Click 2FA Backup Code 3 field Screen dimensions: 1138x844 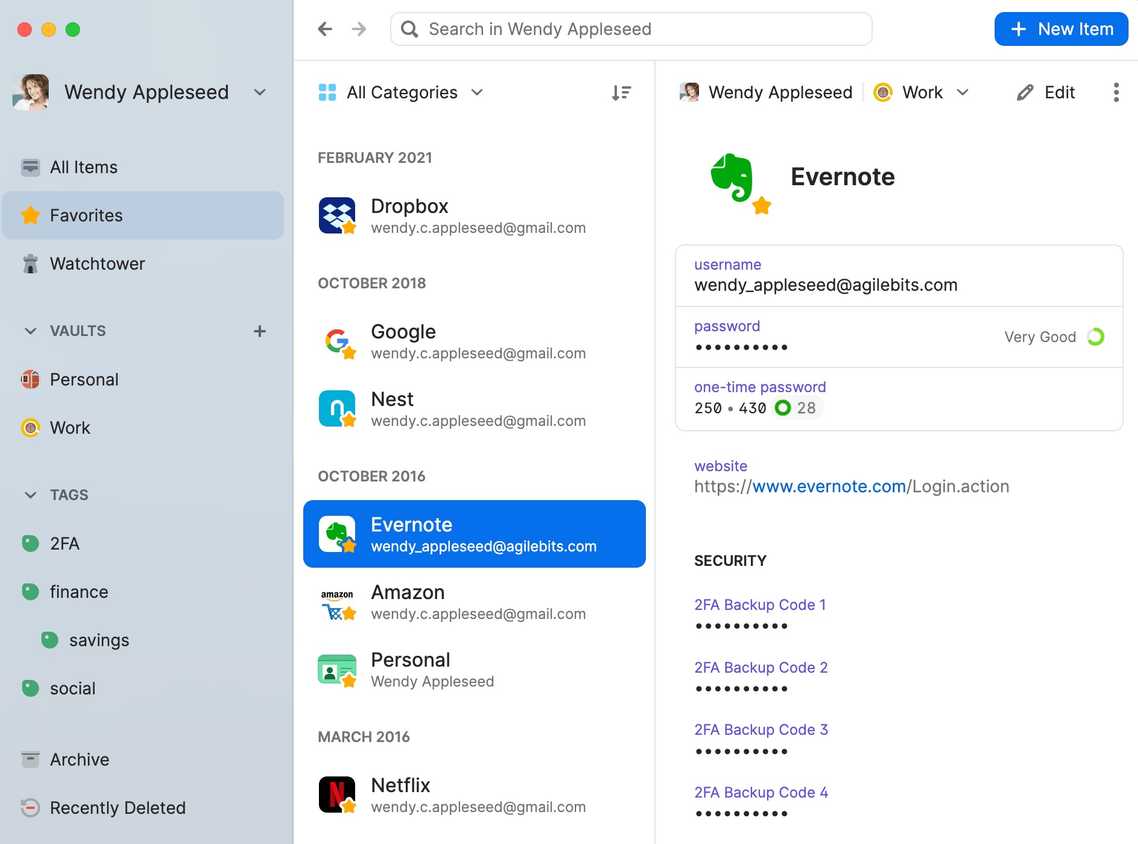pyautogui.click(x=760, y=739)
